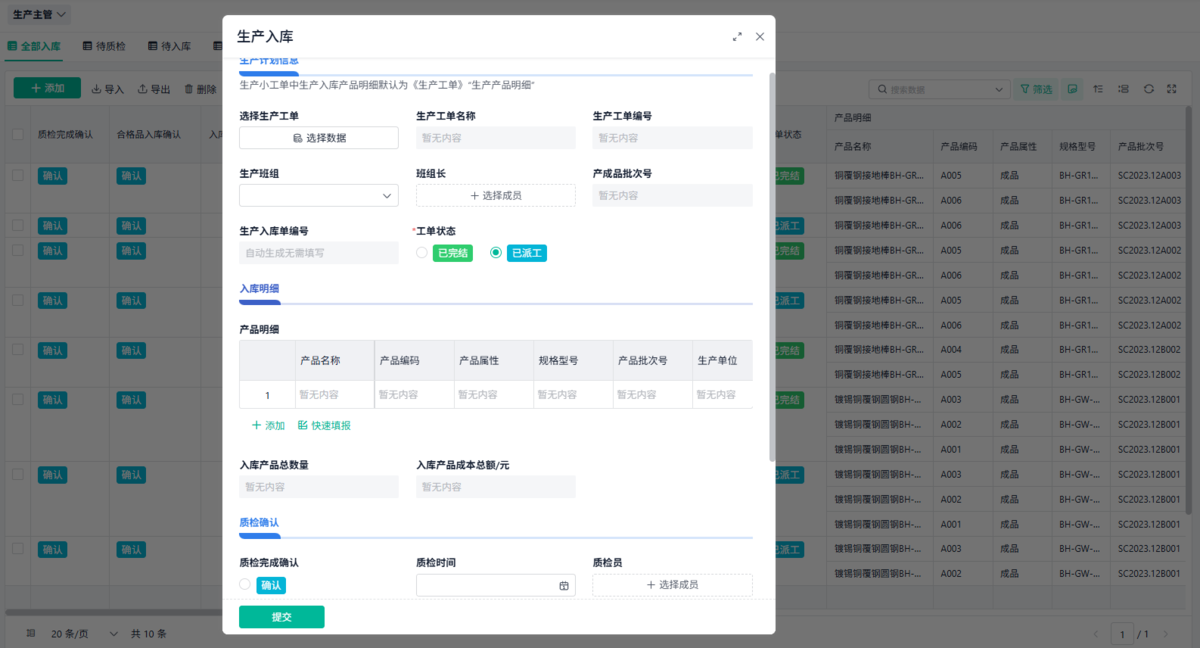Click the green note icon beside 筛选
This screenshot has height=648, width=1200.
[1072, 89]
